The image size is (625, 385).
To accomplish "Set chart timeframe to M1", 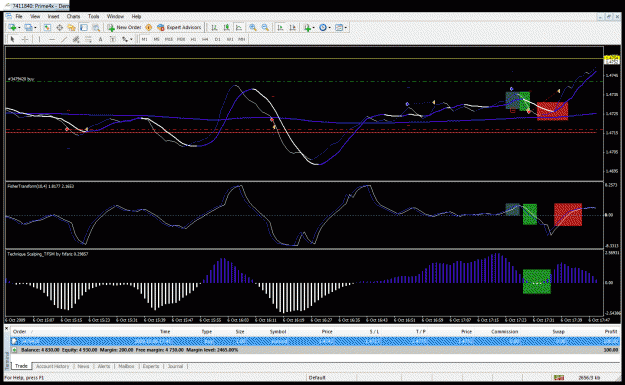I will coord(144,39).
